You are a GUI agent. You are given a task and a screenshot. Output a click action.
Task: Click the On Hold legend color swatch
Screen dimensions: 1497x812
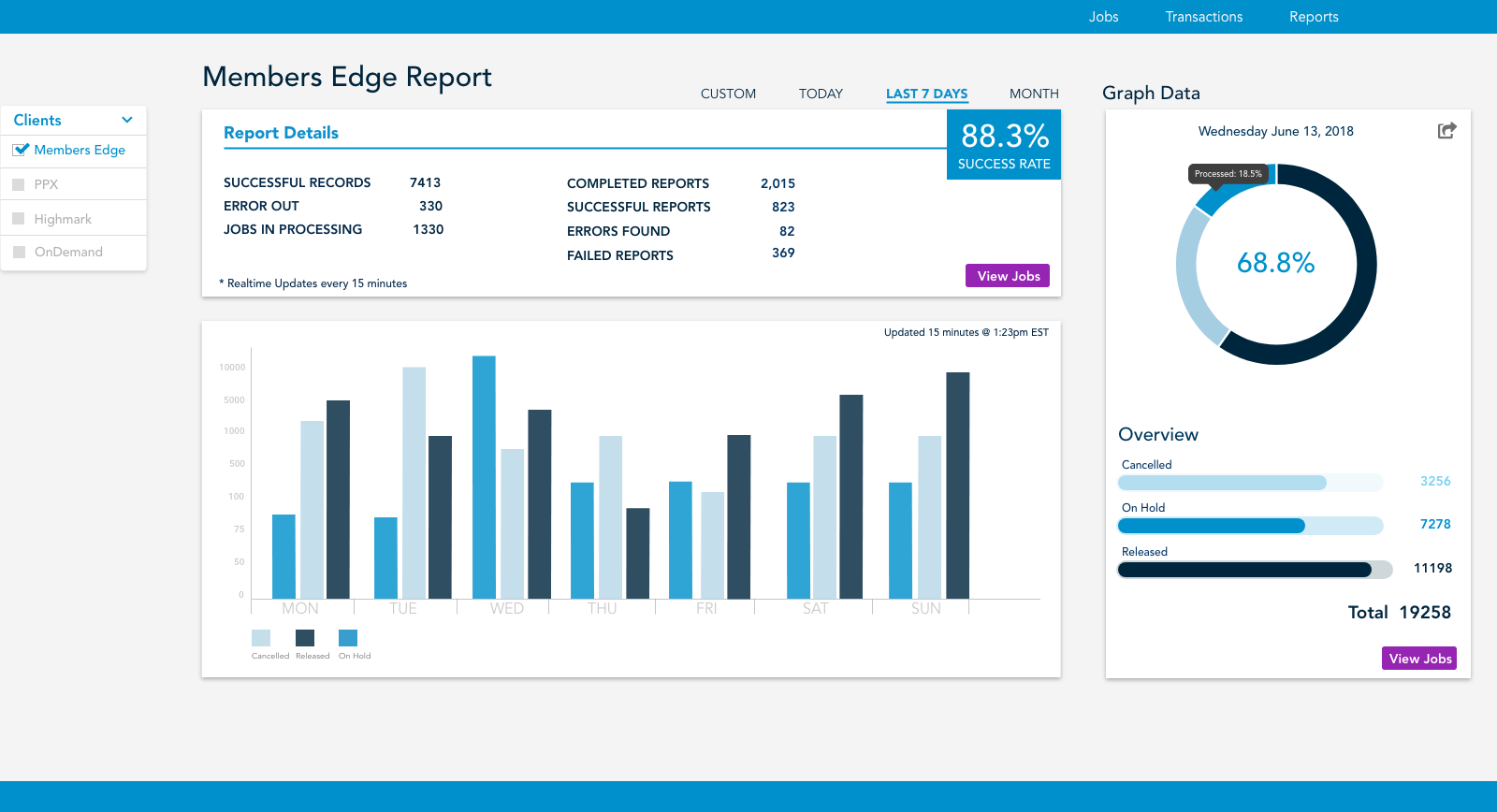(x=348, y=638)
